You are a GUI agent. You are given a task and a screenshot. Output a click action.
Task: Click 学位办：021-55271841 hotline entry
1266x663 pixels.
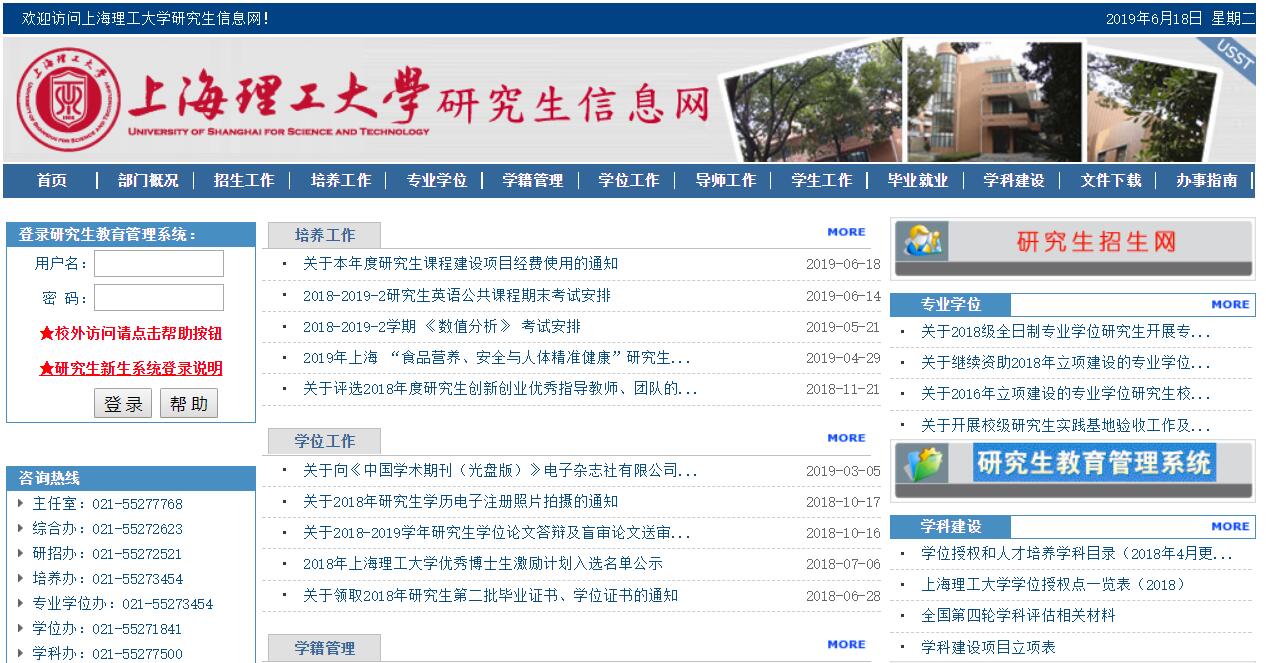tap(107, 629)
